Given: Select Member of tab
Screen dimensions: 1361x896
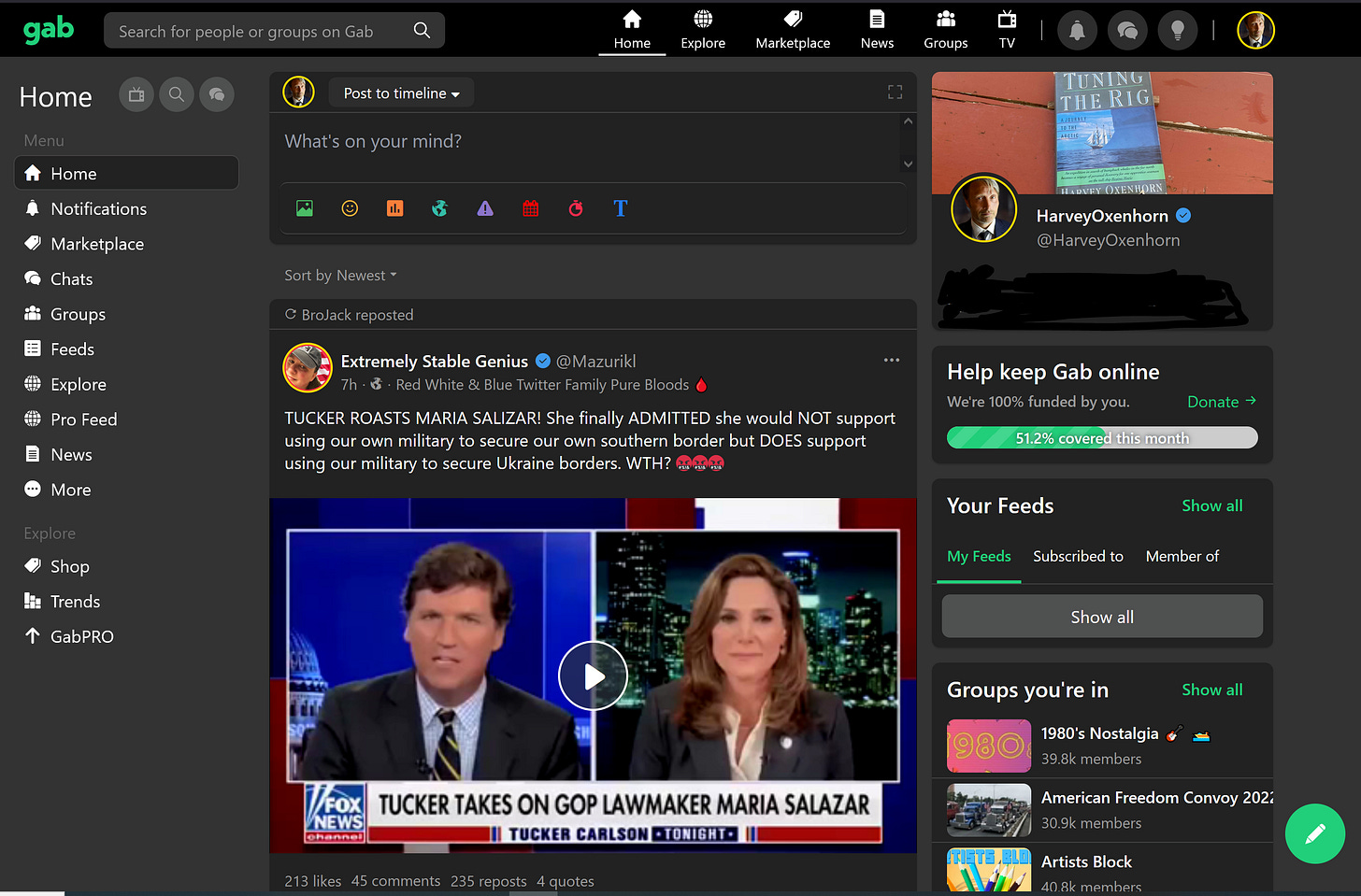Looking at the screenshot, I should tap(1182, 556).
